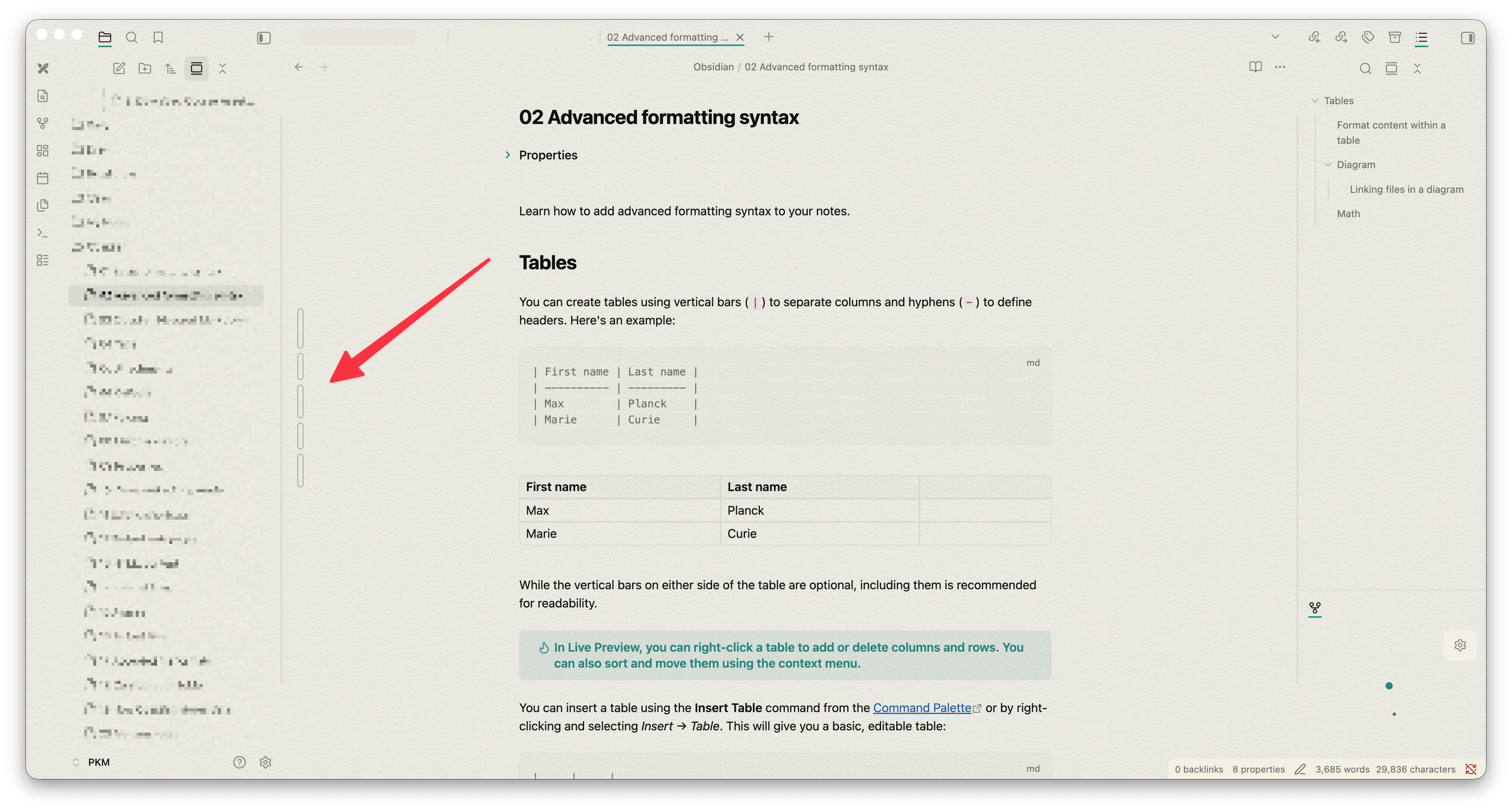Change the file explorer sort order
Viewport: 1512px width, 811px height.
click(x=171, y=69)
